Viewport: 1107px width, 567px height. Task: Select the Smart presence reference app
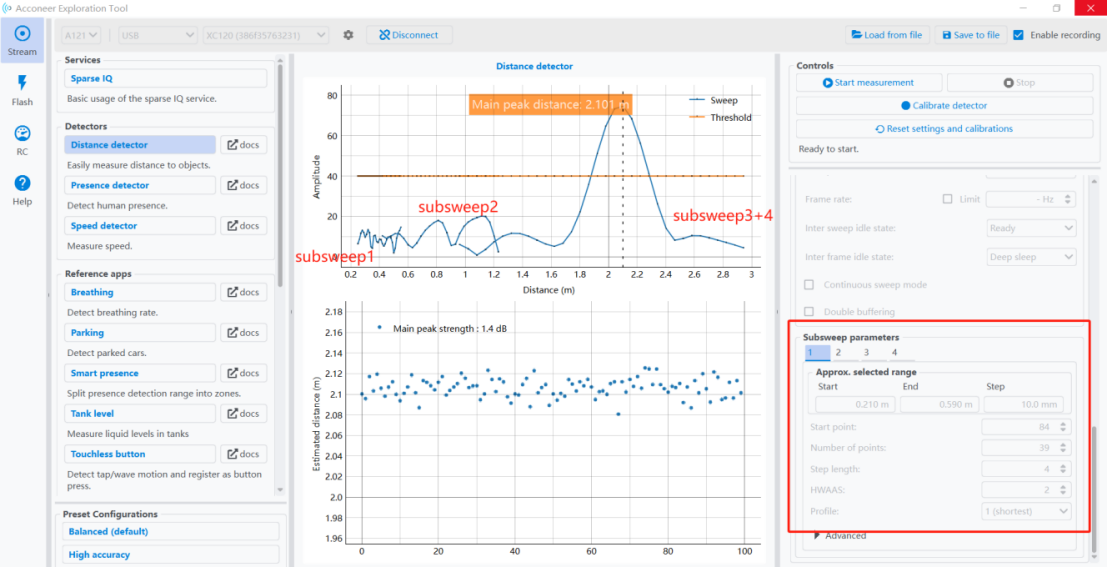click(139, 373)
